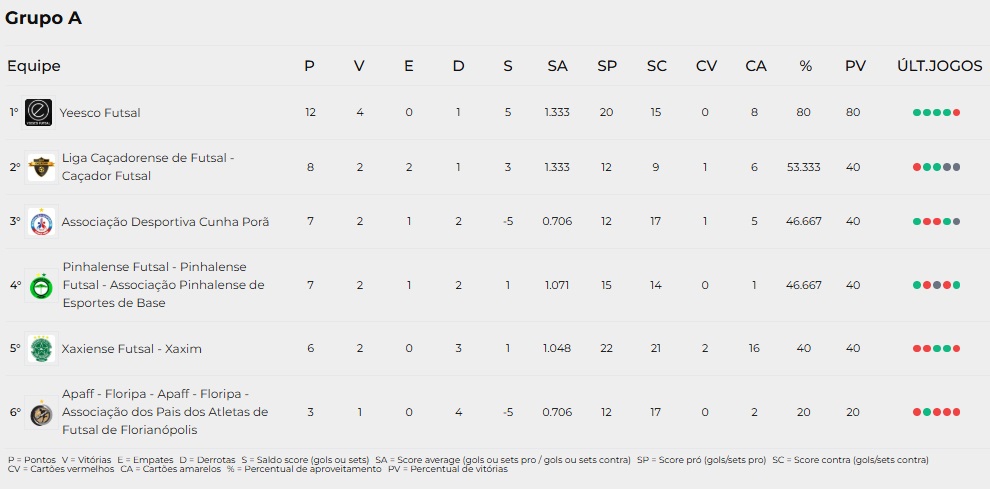Click Caçador Futsal's first red result dot
The width and height of the screenshot is (990, 489).
point(917,167)
